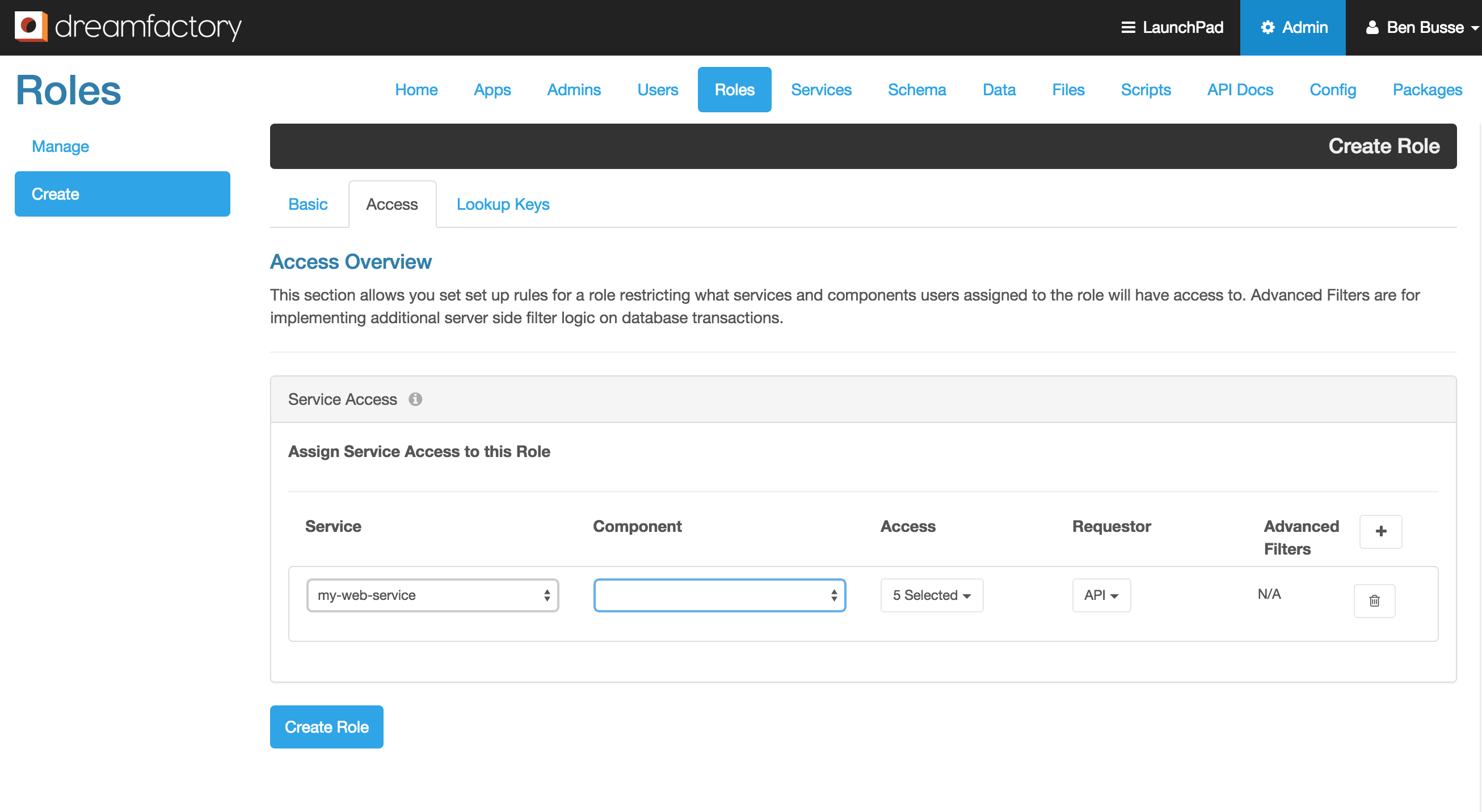Click the plus icon to add service access
The width and height of the screenshot is (1482, 812).
pos(1381,531)
